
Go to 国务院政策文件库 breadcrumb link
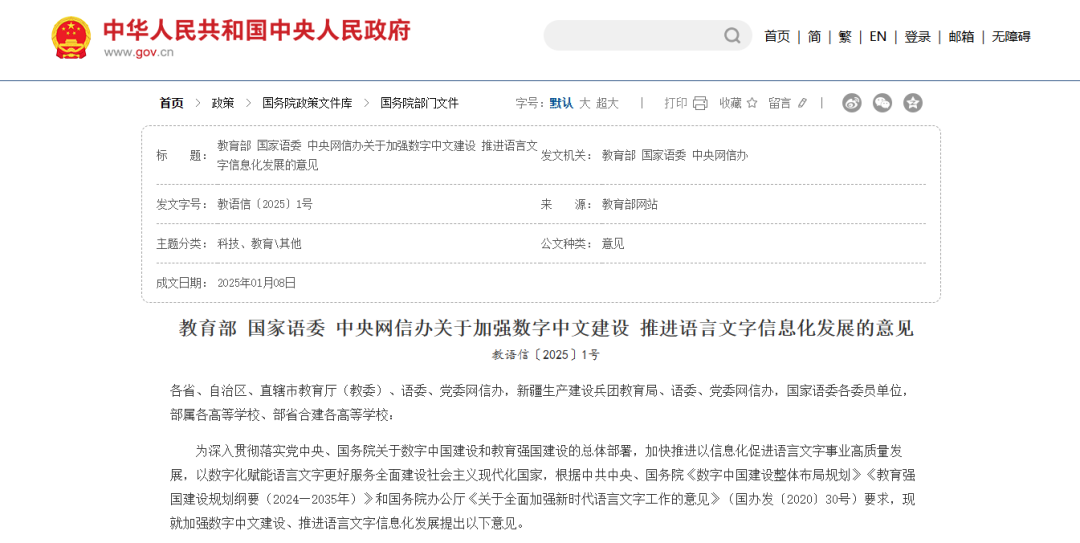pos(307,103)
